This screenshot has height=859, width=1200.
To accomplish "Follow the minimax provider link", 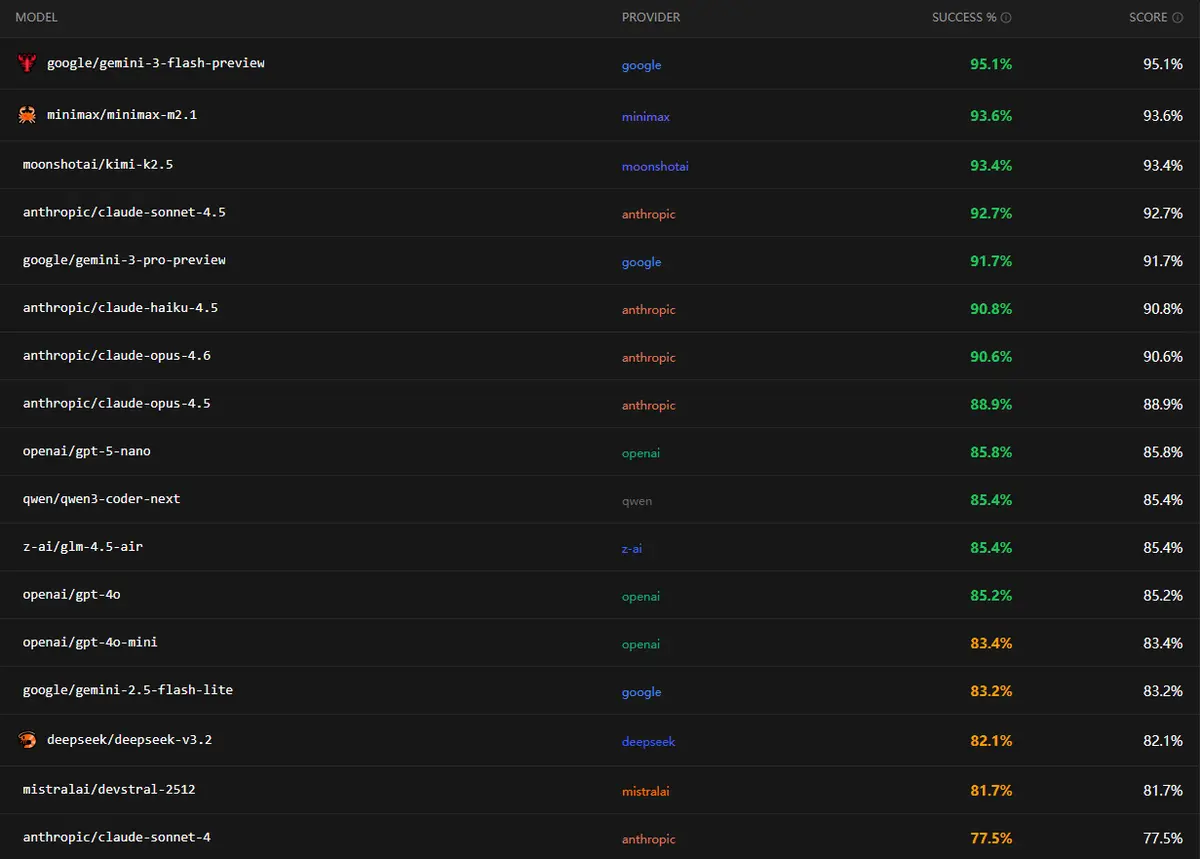I will click(x=646, y=117).
